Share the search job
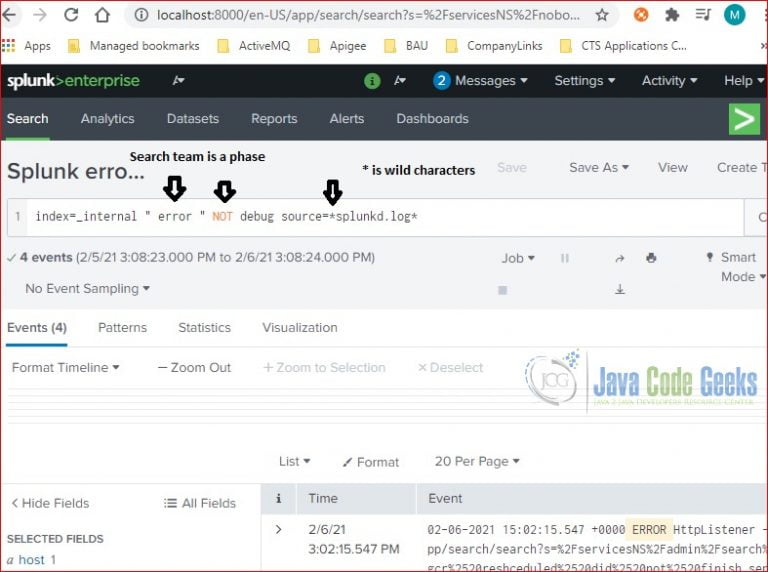This screenshot has width=768, height=572. [620, 258]
